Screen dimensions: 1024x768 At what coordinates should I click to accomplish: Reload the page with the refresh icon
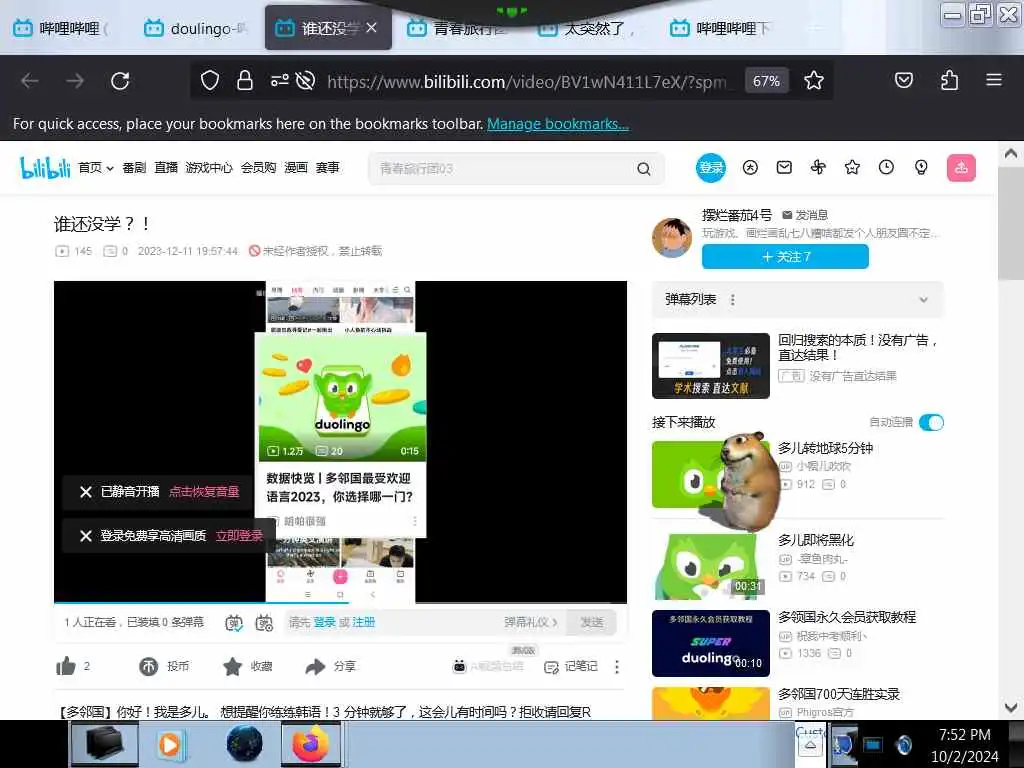tap(120, 81)
